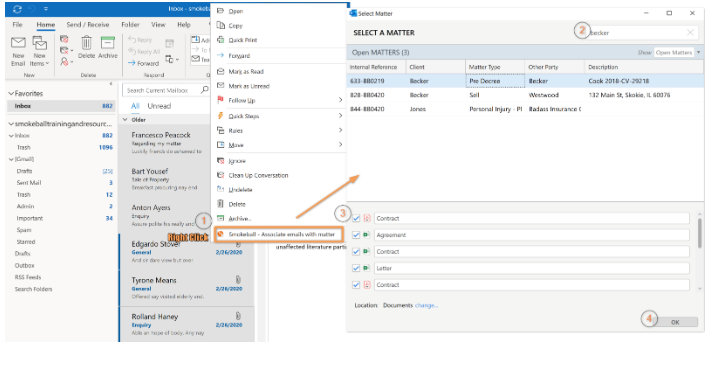Viewport: 713px width, 370px height.
Task: Open the Francesco Peacock email
Action: pyautogui.click(x=166, y=143)
